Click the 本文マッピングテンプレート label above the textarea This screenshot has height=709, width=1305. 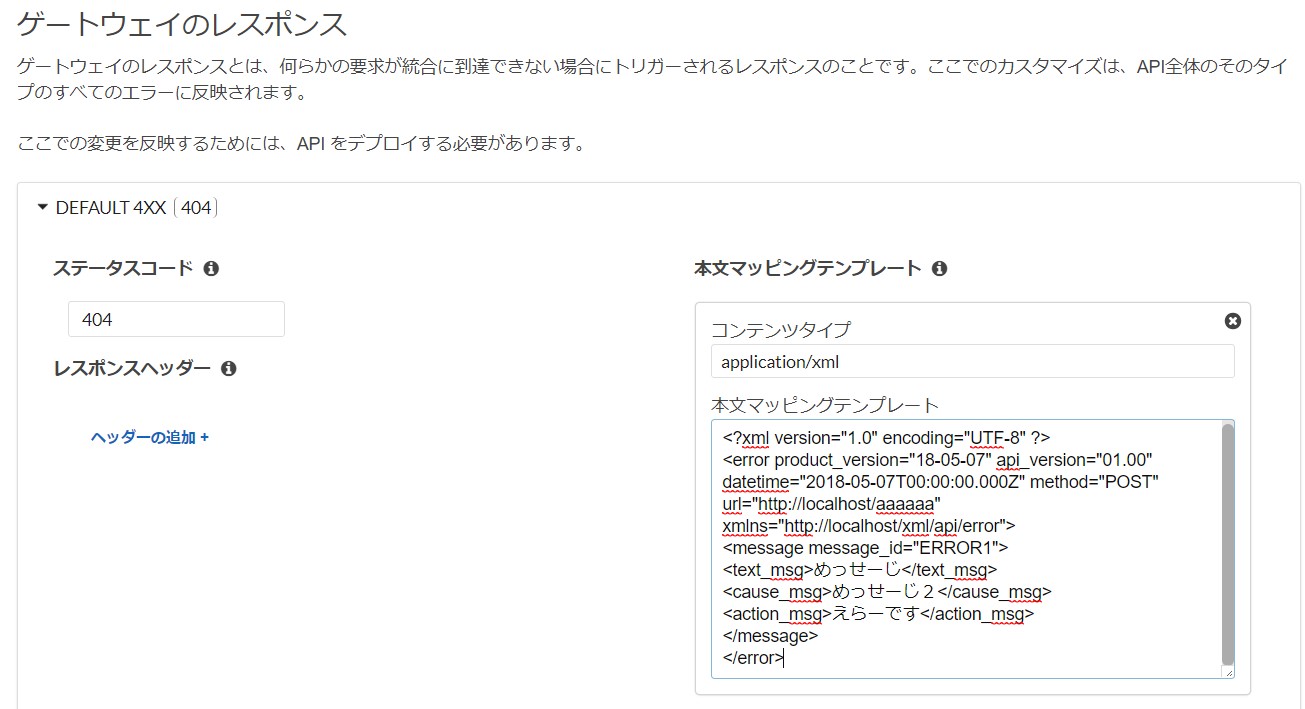click(x=825, y=406)
